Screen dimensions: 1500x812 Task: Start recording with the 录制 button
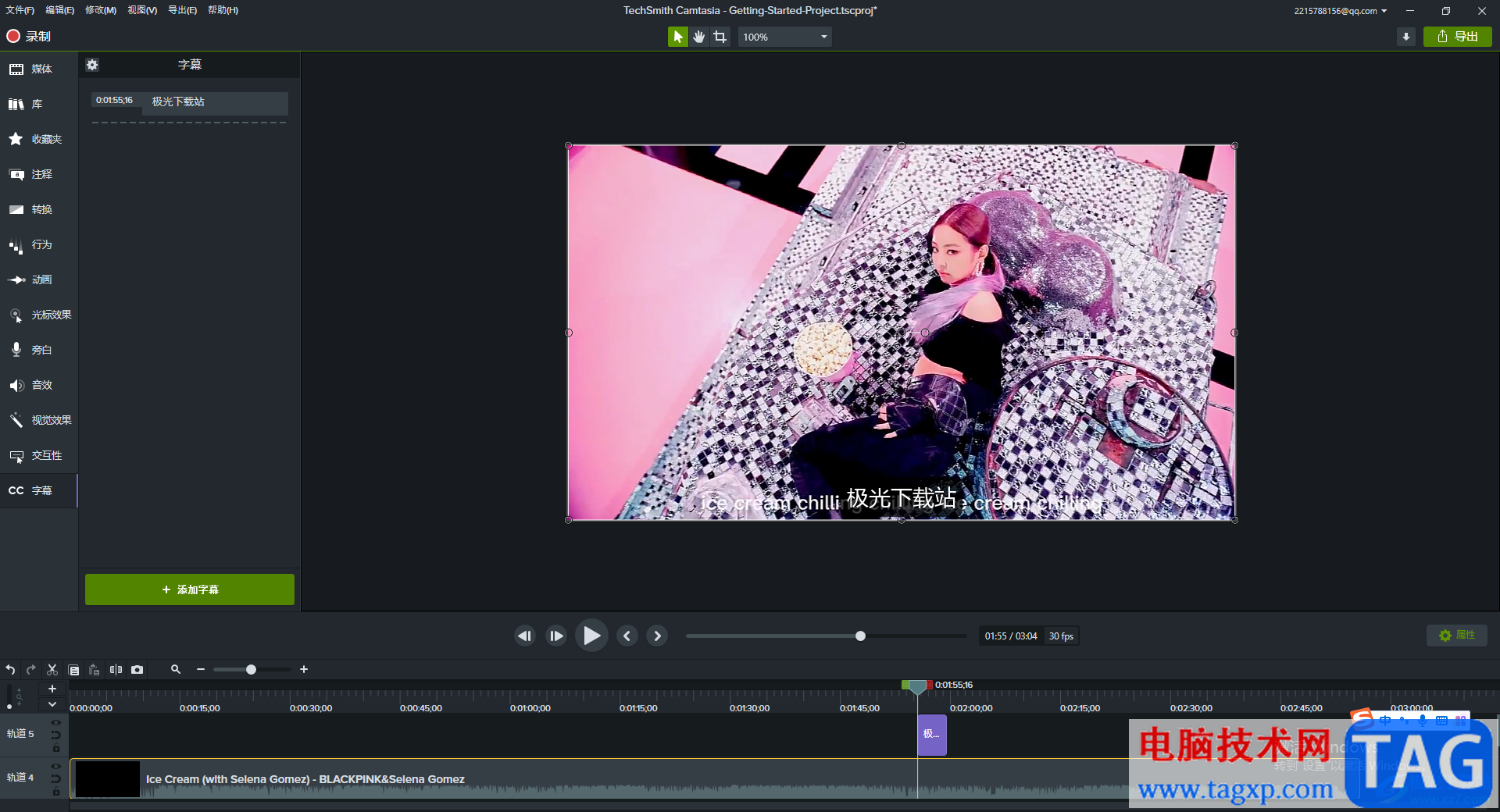click(x=28, y=36)
